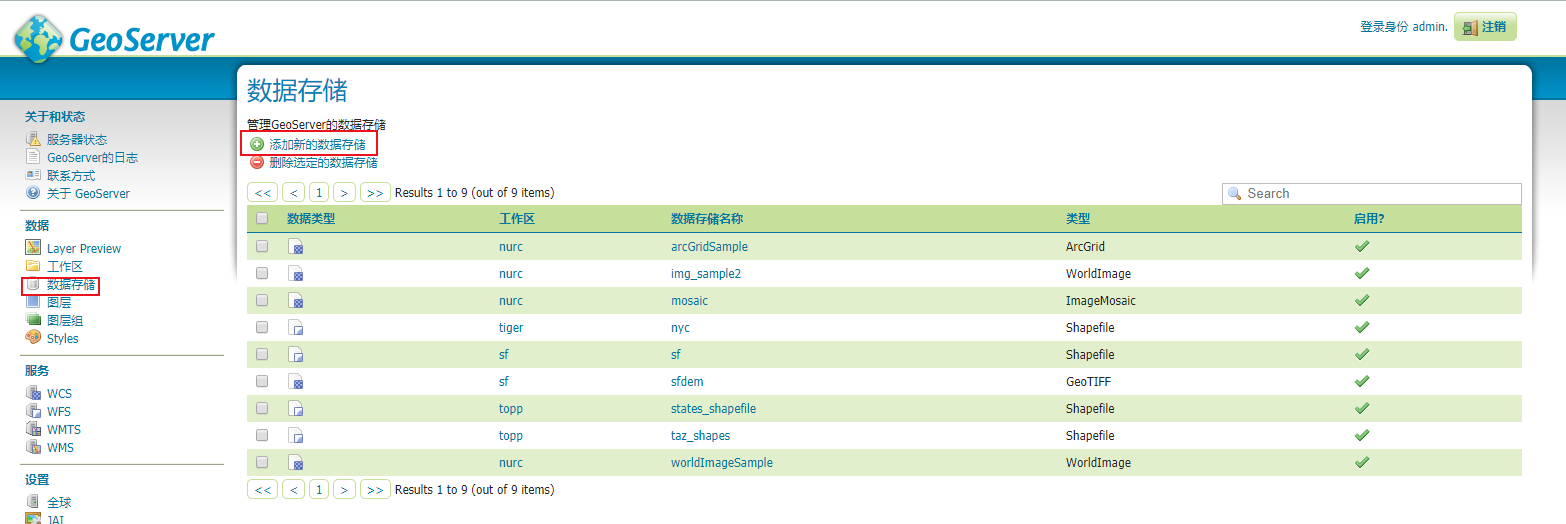The height and width of the screenshot is (524, 1566).
Task: Check the worldImageSample row checkbox
Action: 262,461
